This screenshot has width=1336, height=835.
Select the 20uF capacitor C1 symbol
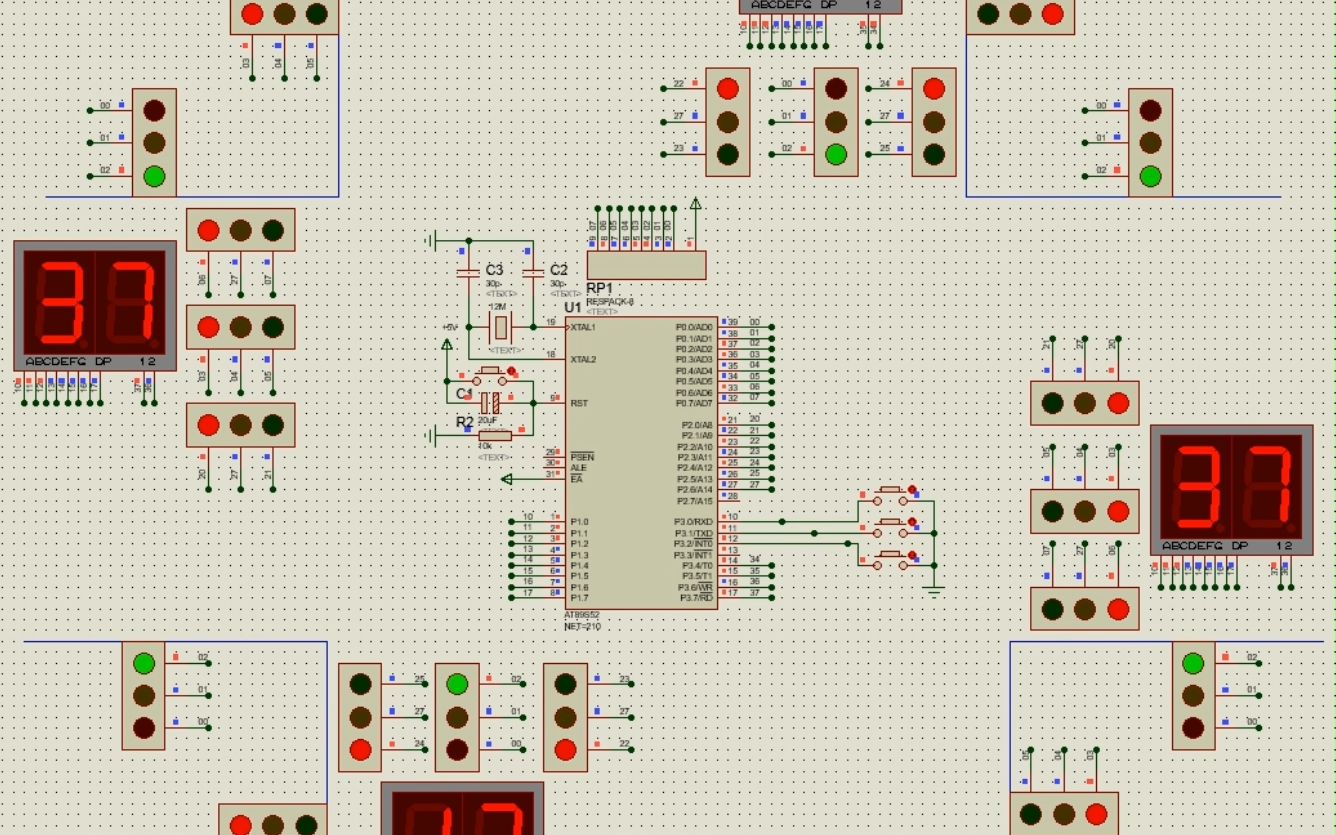click(490, 403)
